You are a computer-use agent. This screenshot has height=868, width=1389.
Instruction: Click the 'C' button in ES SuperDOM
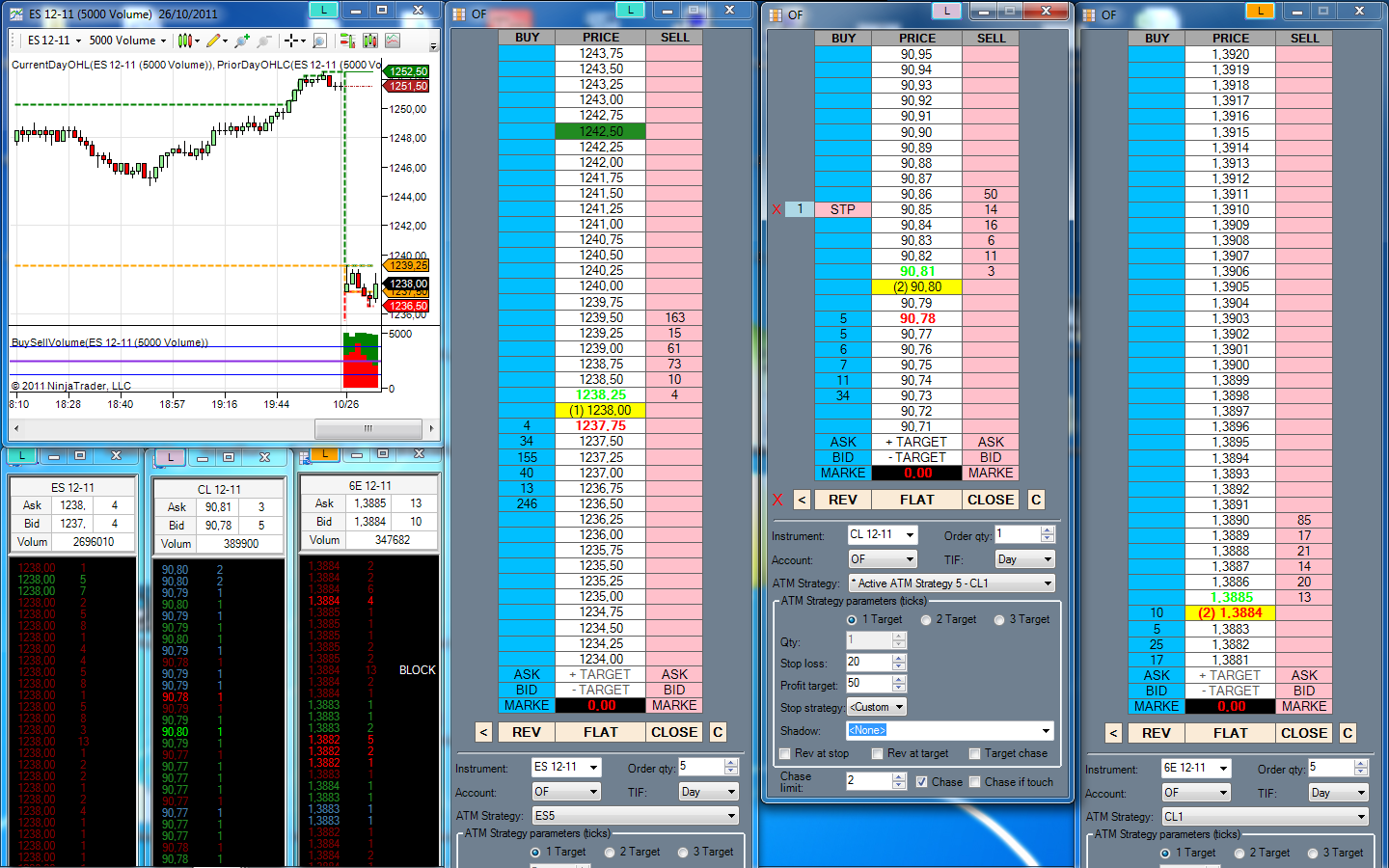718,732
